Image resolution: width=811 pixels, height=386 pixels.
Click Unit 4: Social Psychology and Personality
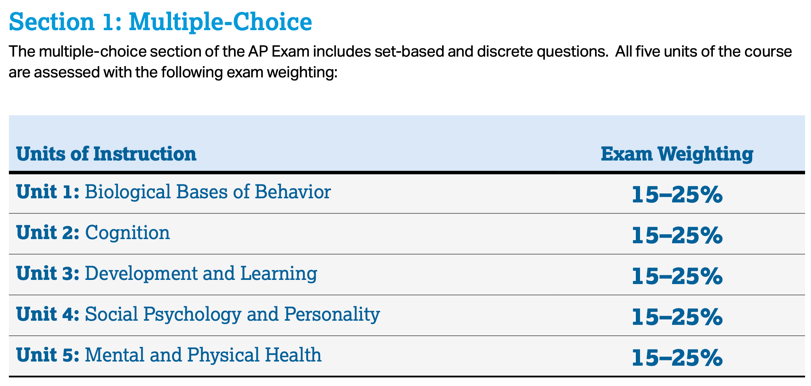click(x=198, y=314)
